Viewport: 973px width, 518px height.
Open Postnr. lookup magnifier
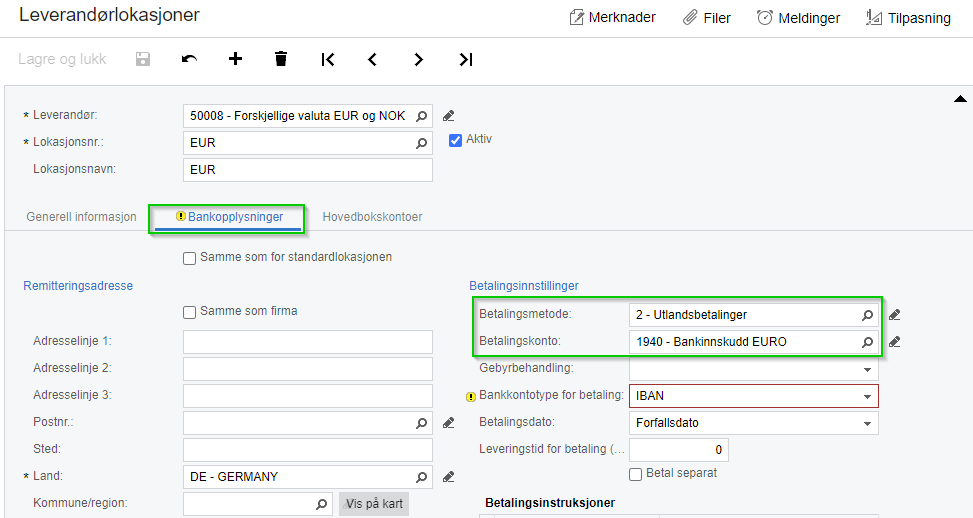[x=421, y=423]
